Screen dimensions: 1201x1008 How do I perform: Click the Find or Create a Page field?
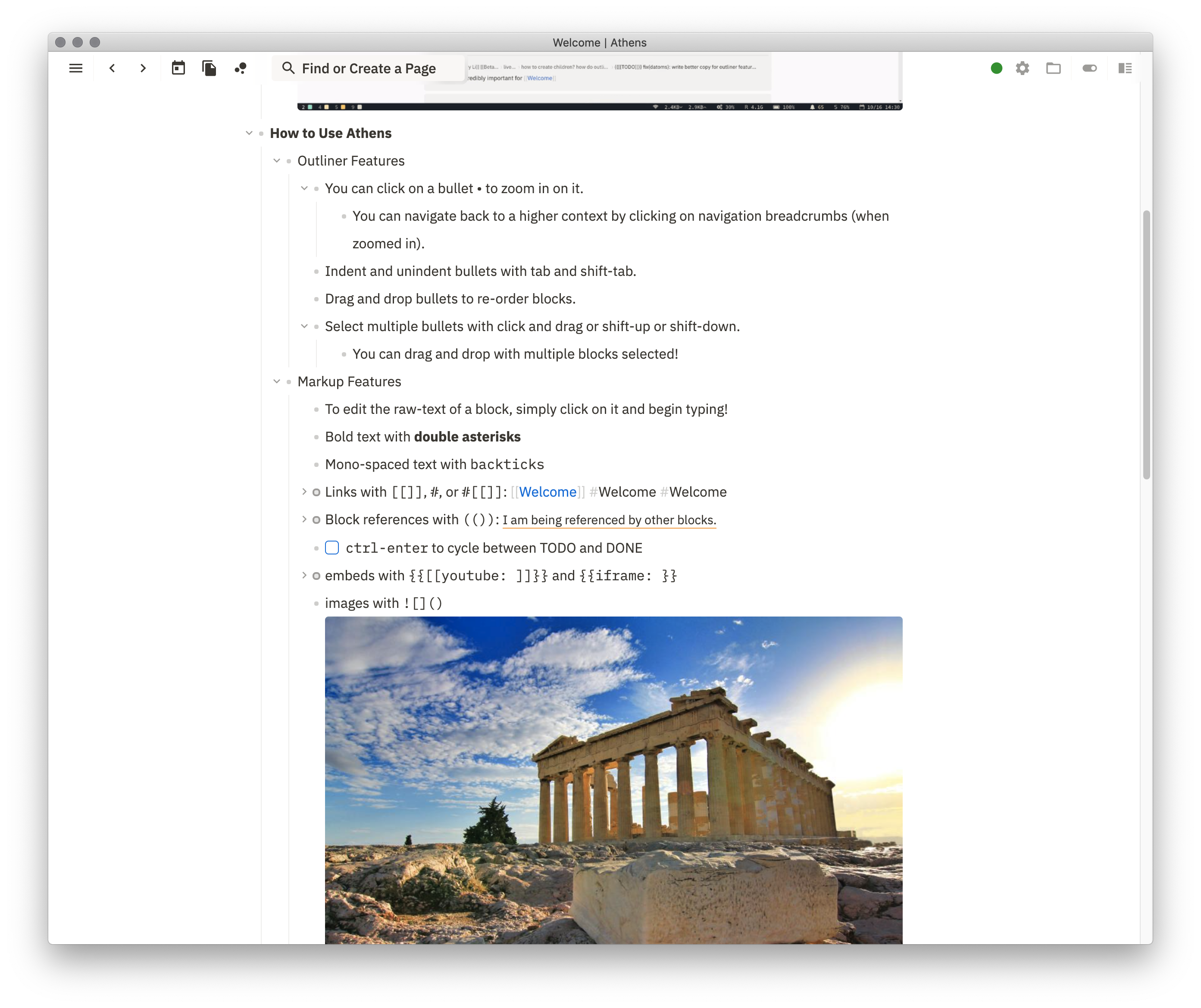coord(369,69)
